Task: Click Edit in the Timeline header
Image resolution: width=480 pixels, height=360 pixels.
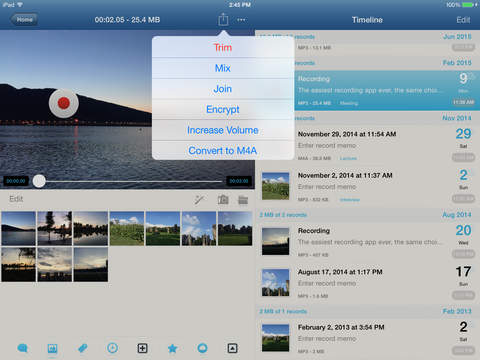Action: [463, 20]
